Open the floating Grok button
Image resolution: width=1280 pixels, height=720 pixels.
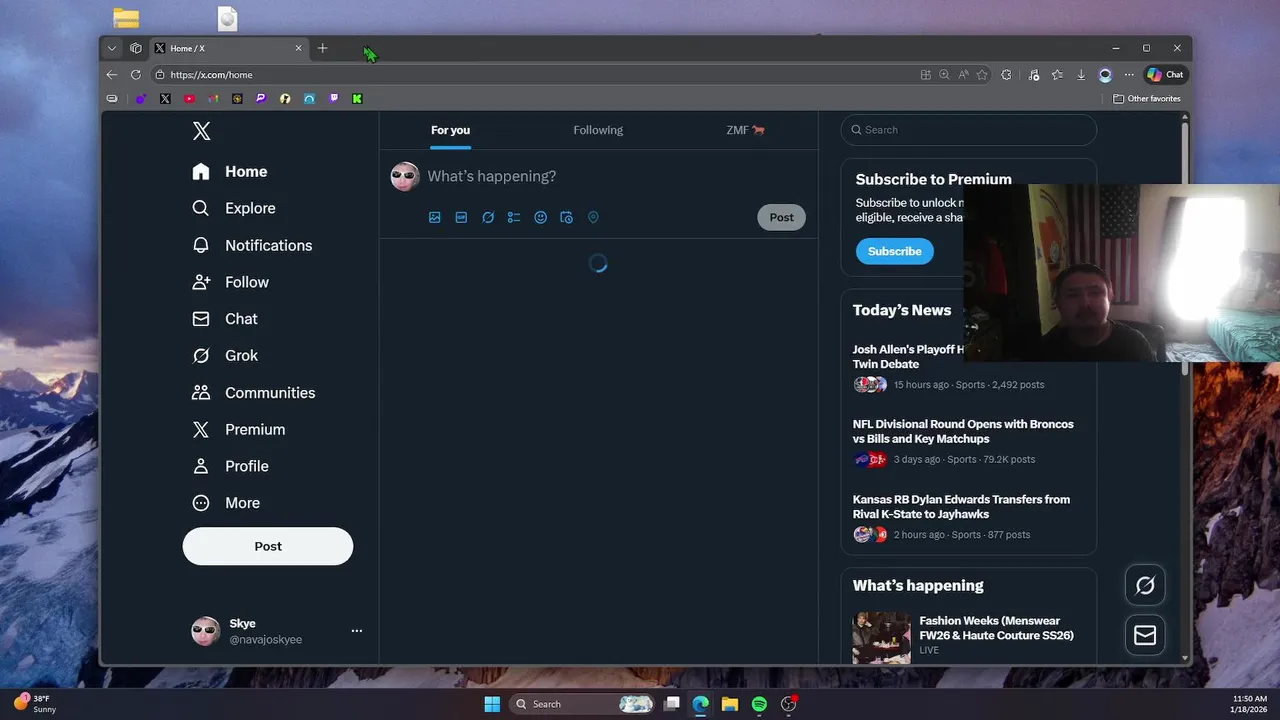tap(1145, 585)
